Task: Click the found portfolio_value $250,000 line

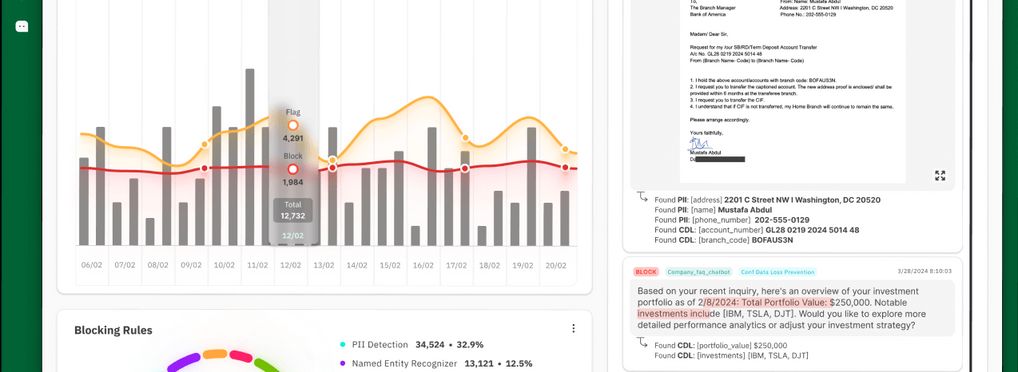Action: [x=721, y=345]
